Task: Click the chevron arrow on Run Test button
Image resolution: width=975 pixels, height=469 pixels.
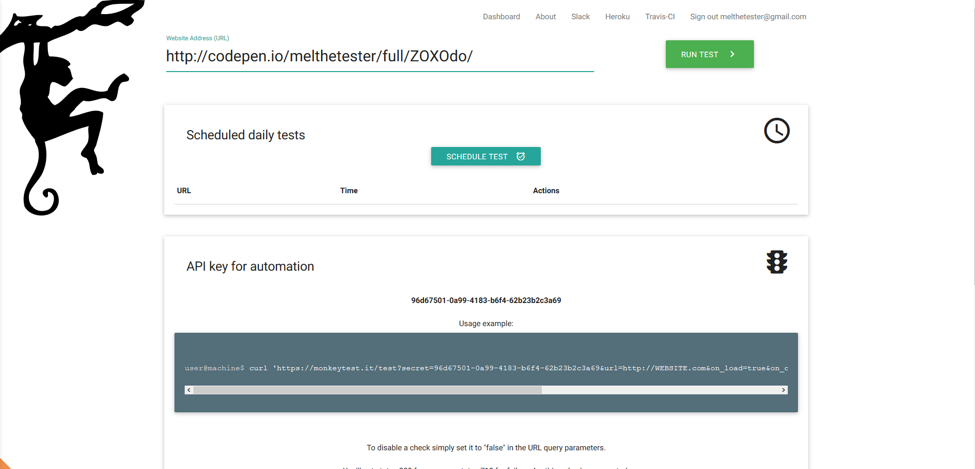Action: (x=732, y=54)
